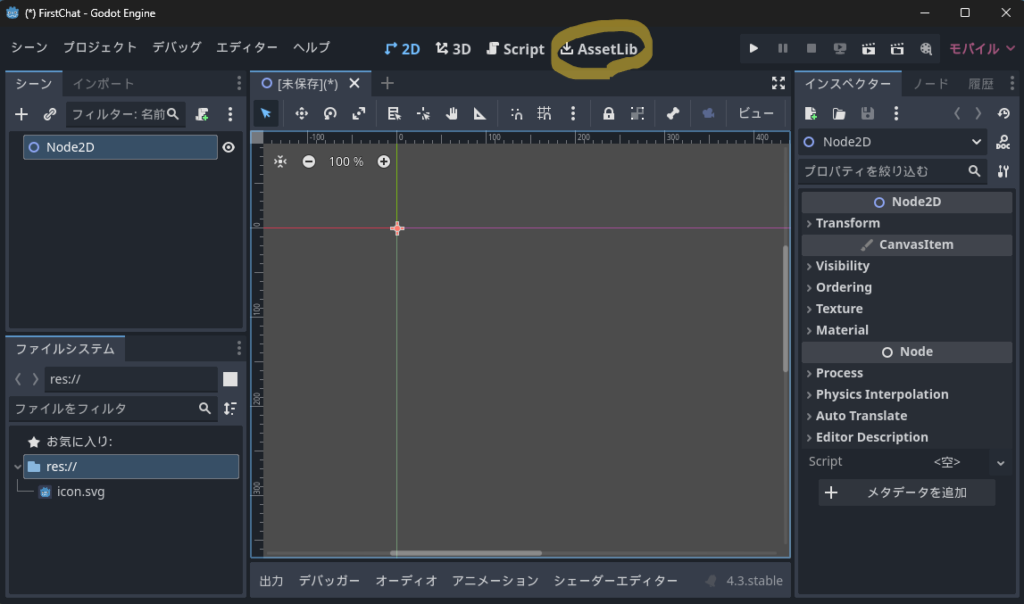Switch to the ノード tab

931,84
